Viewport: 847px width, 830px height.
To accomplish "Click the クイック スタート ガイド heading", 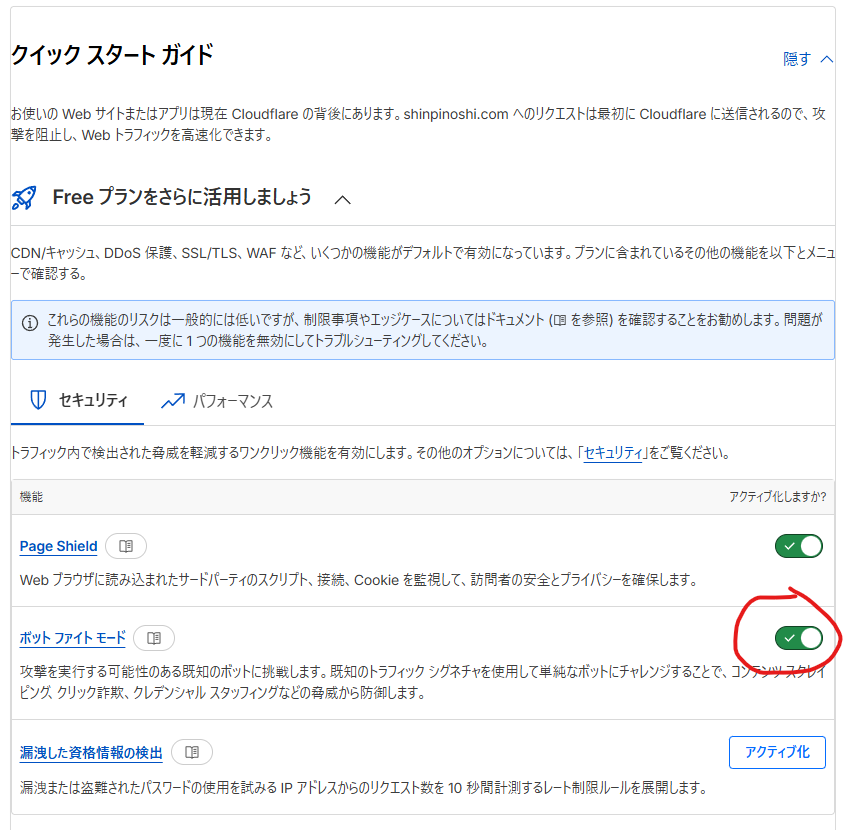I will click(112, 55).
